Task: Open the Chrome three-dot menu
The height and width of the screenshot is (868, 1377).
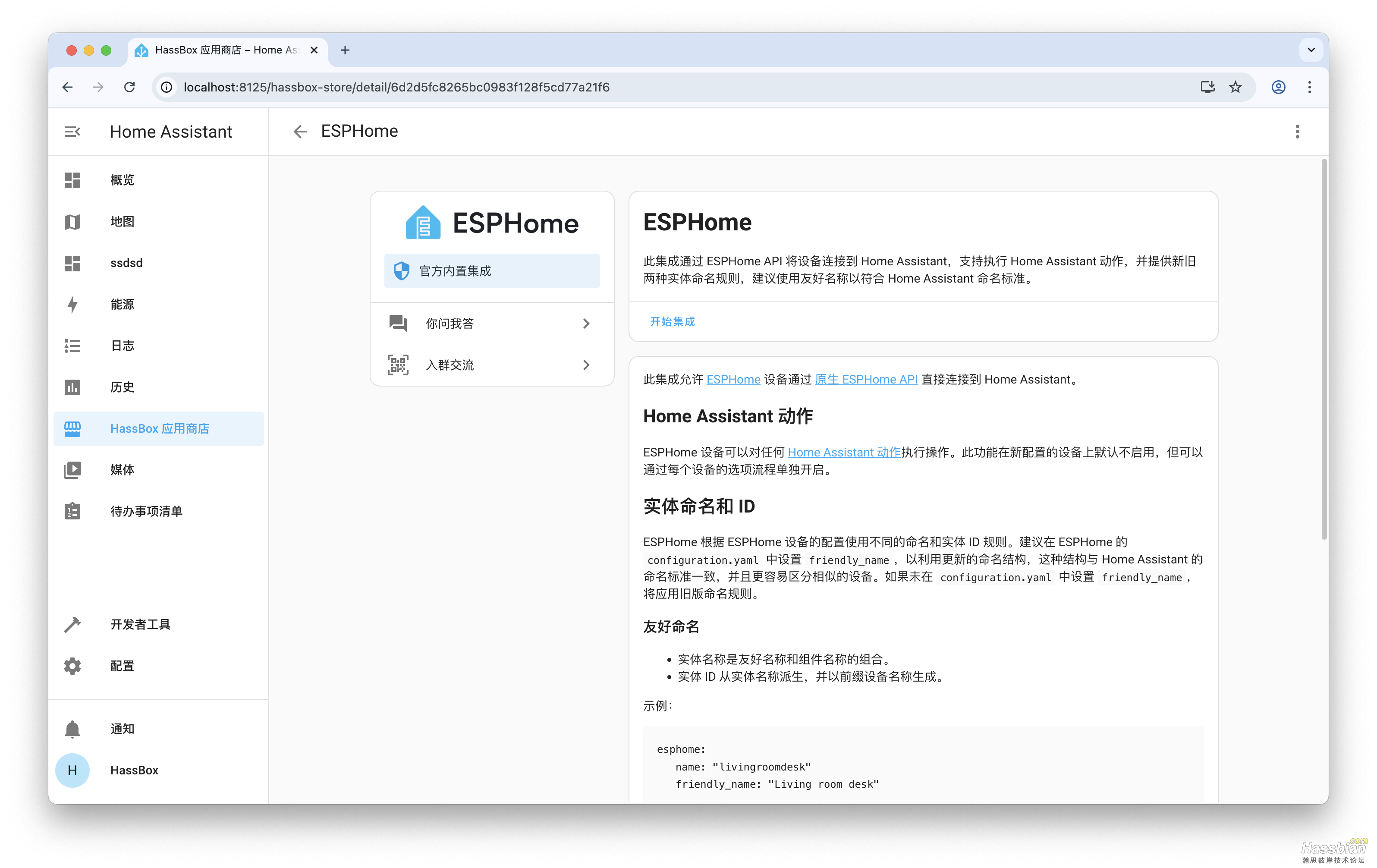Action: tap(1310, 87)
